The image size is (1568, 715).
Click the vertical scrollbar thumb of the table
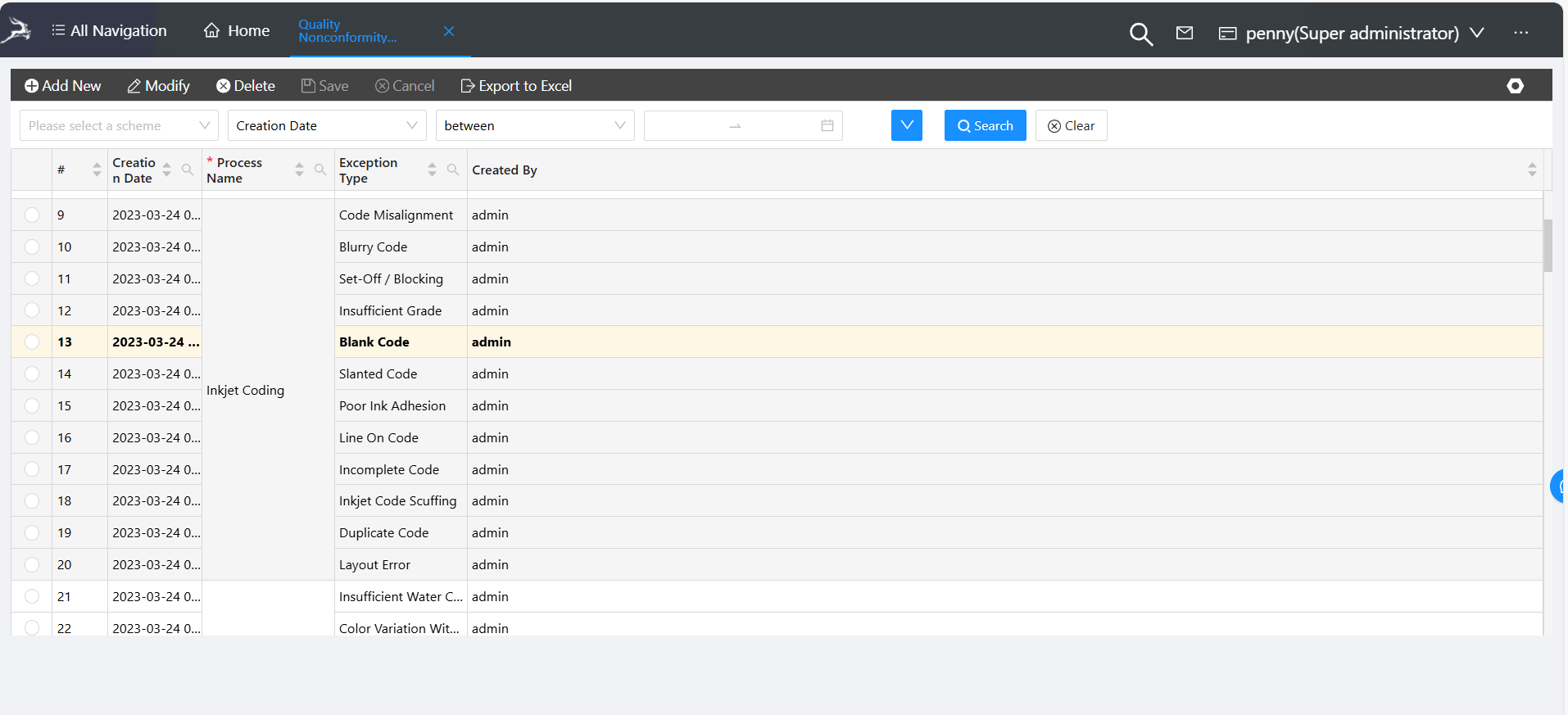coord(1548,245)
